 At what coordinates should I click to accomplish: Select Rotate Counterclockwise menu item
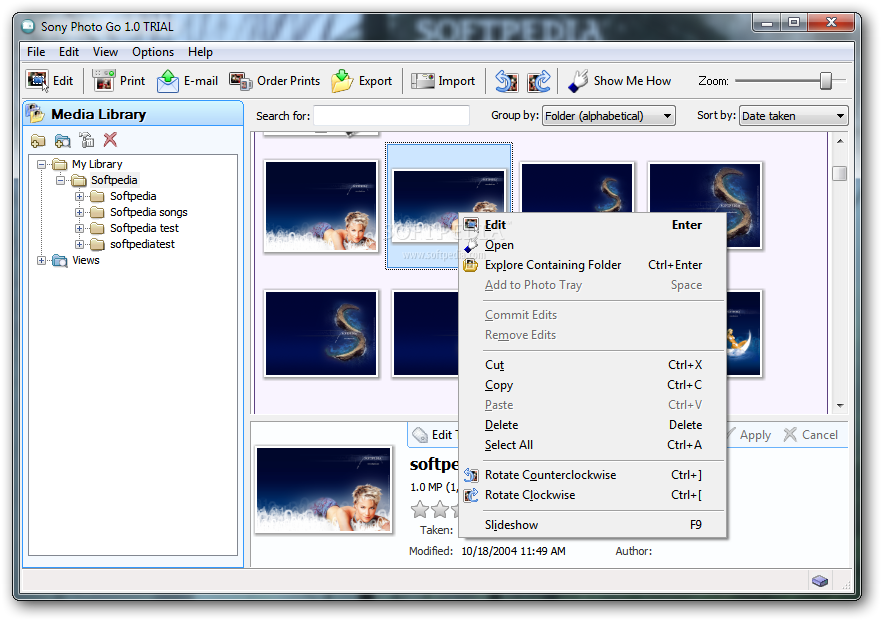(593, 475)
